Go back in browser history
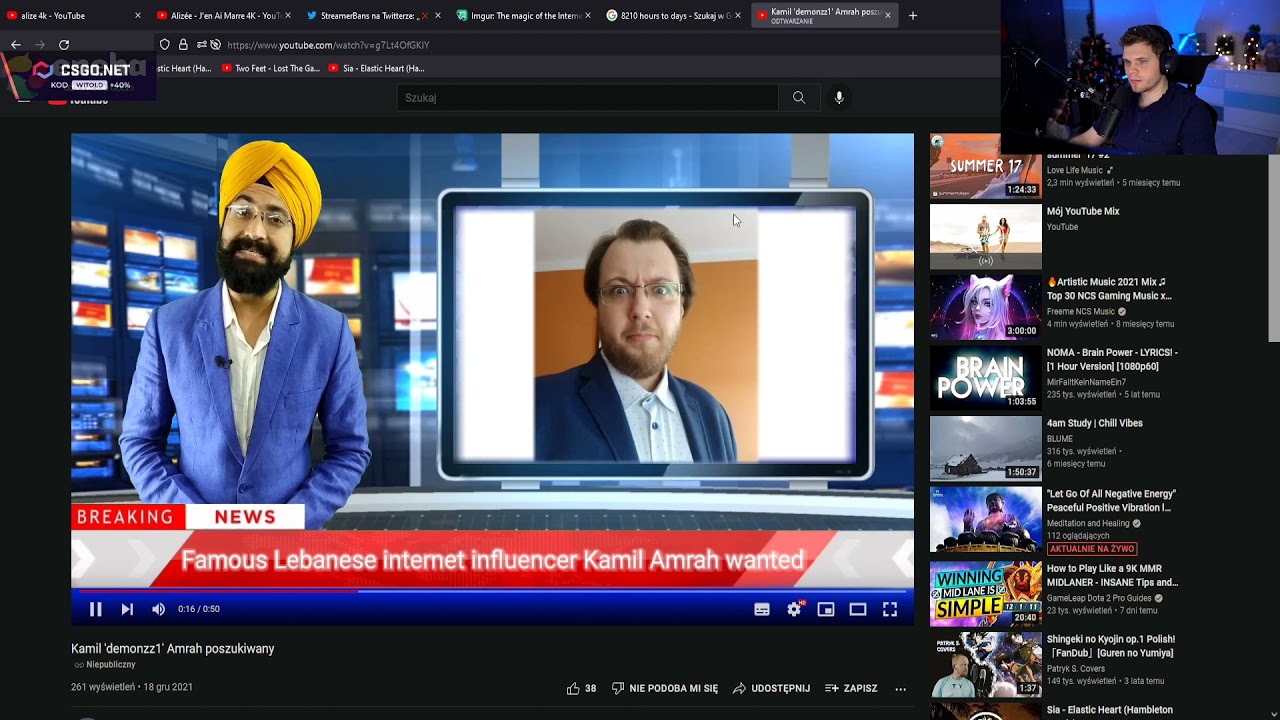The image size is (1280, 720). [x=16, y=45]
